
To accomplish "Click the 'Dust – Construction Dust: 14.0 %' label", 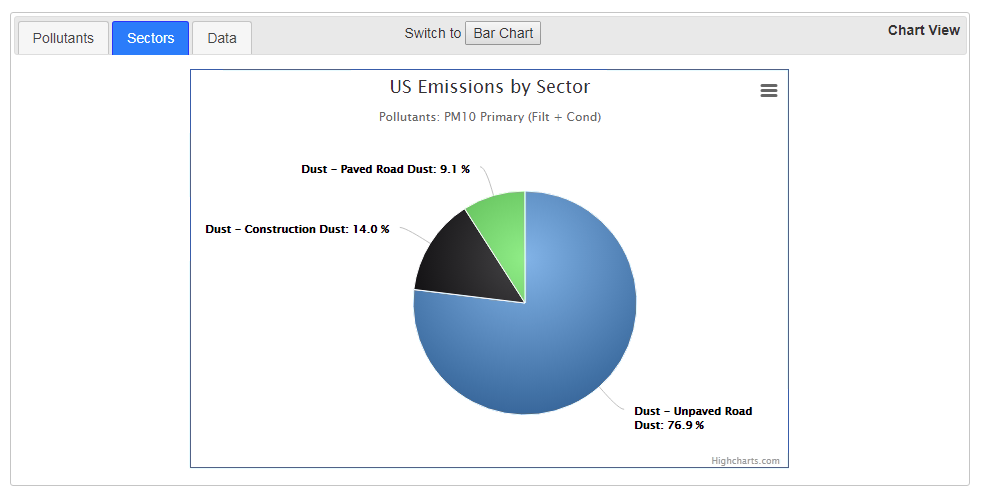I will [x=297, y=229].
